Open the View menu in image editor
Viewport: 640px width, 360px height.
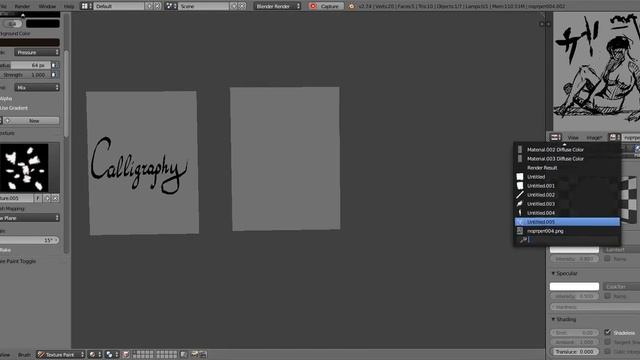click(573, 138)
